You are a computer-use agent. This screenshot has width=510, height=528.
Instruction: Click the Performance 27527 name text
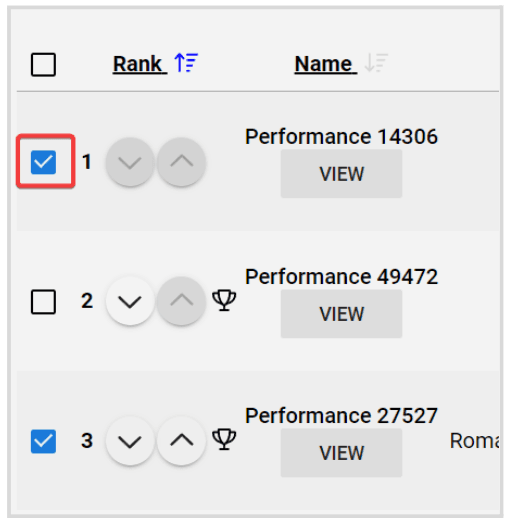point(341,416)
